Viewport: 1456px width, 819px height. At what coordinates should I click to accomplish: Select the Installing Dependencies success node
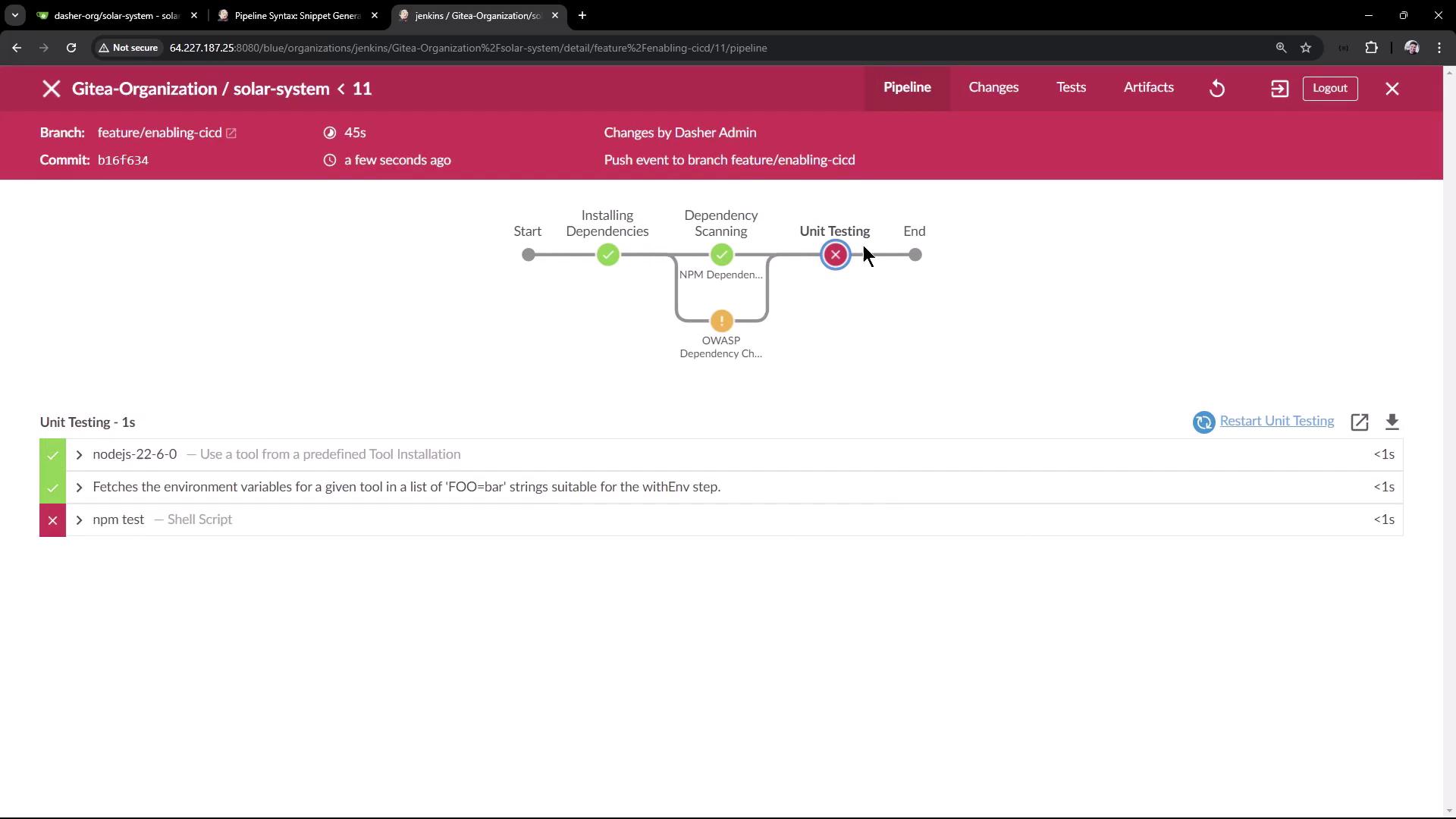(607, 255)
